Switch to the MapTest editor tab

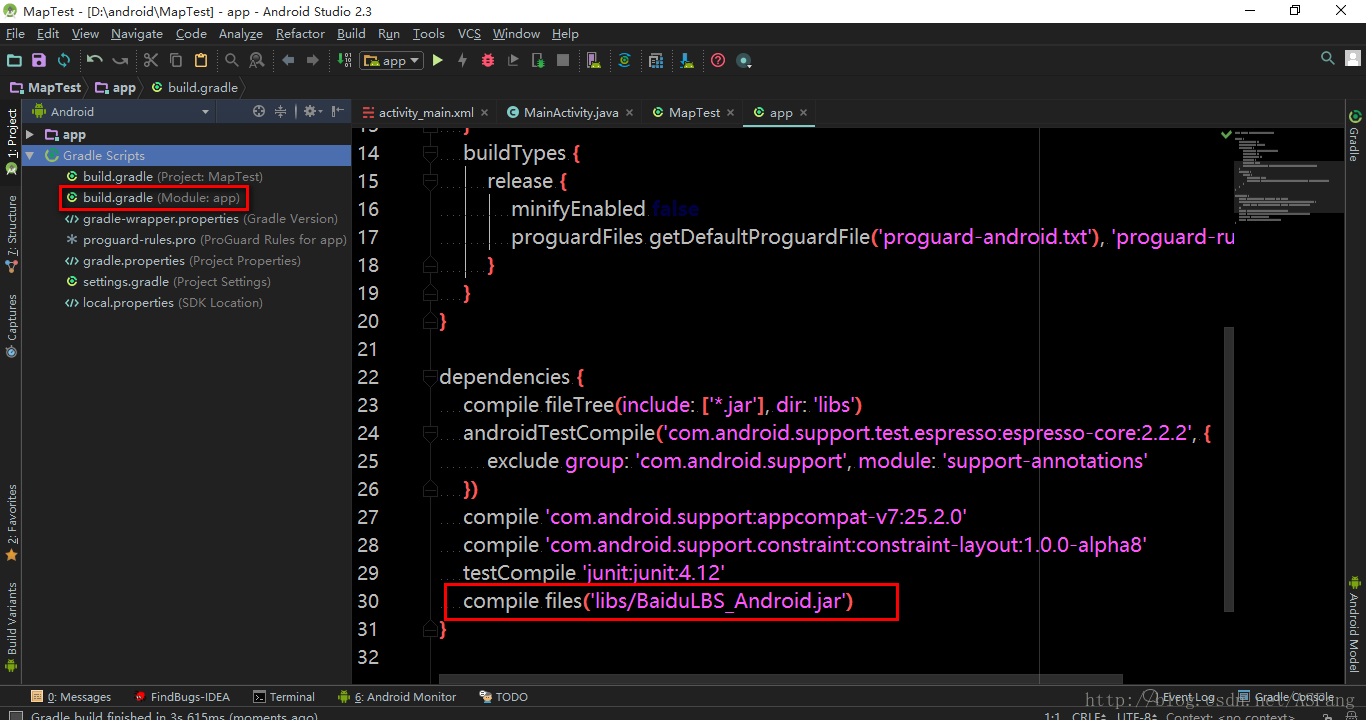click(694, 113)
